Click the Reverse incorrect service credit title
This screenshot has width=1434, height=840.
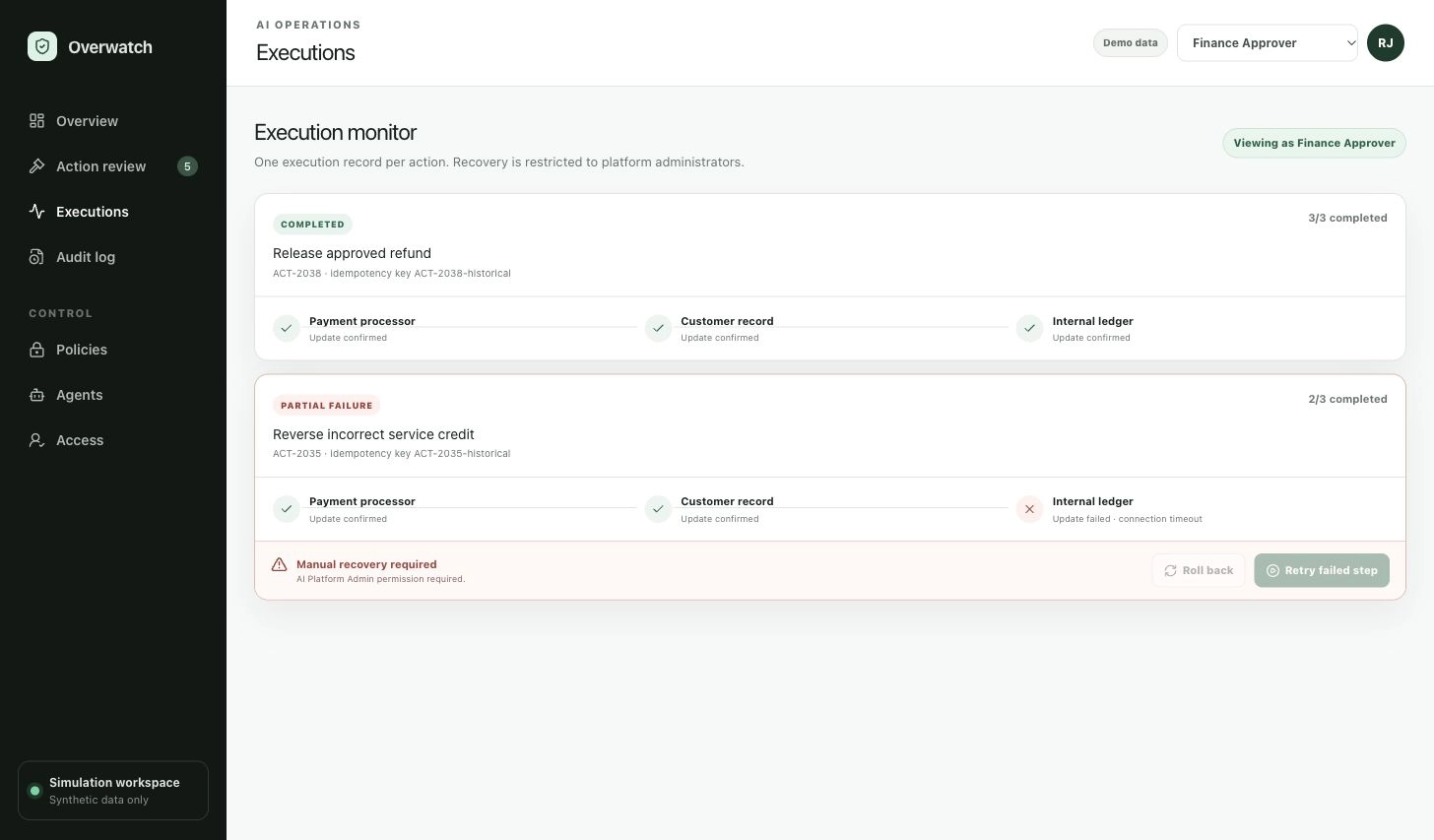pos(373,434)
